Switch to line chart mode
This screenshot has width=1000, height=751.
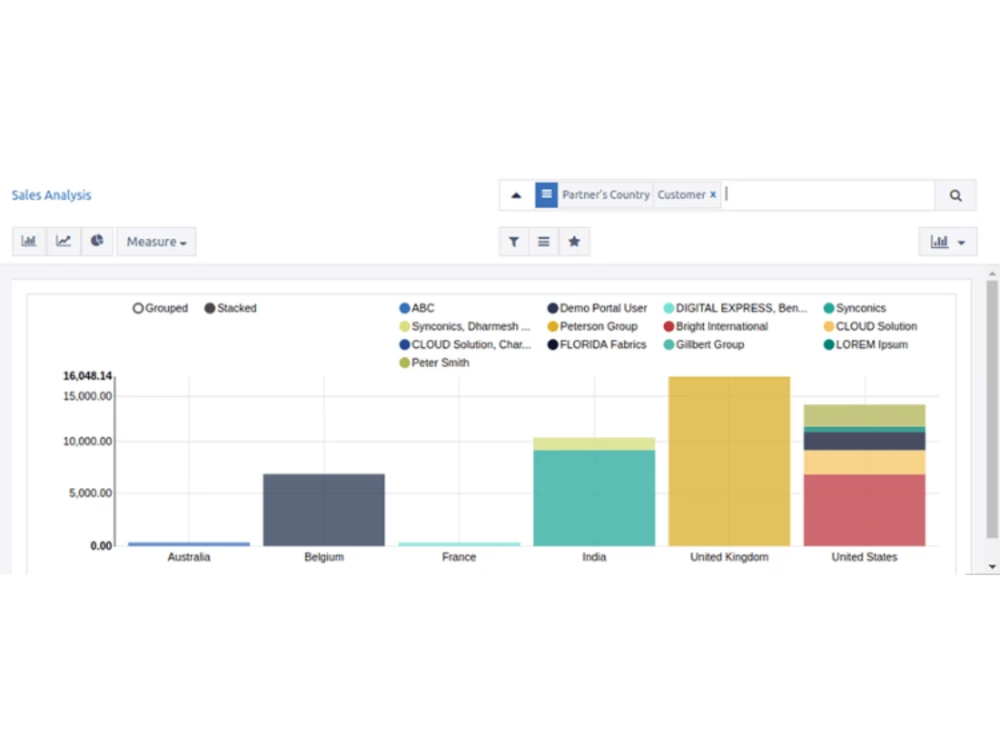pyautogui.click(x=63, y=242)
